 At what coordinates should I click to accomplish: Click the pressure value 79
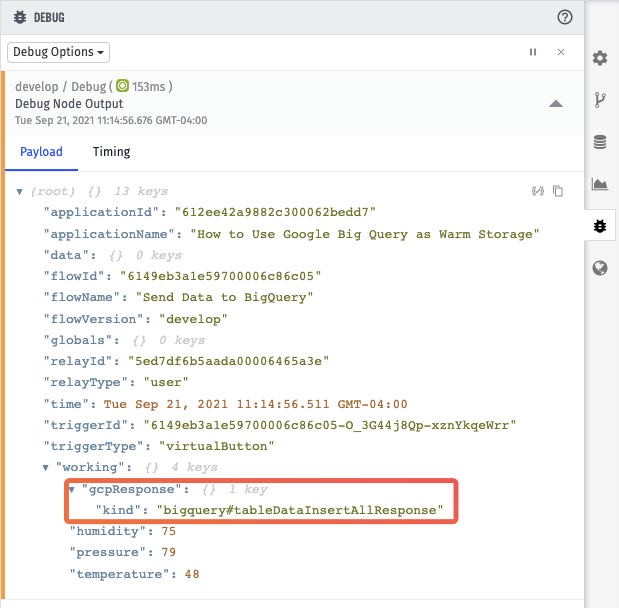(x=169, y=552)
